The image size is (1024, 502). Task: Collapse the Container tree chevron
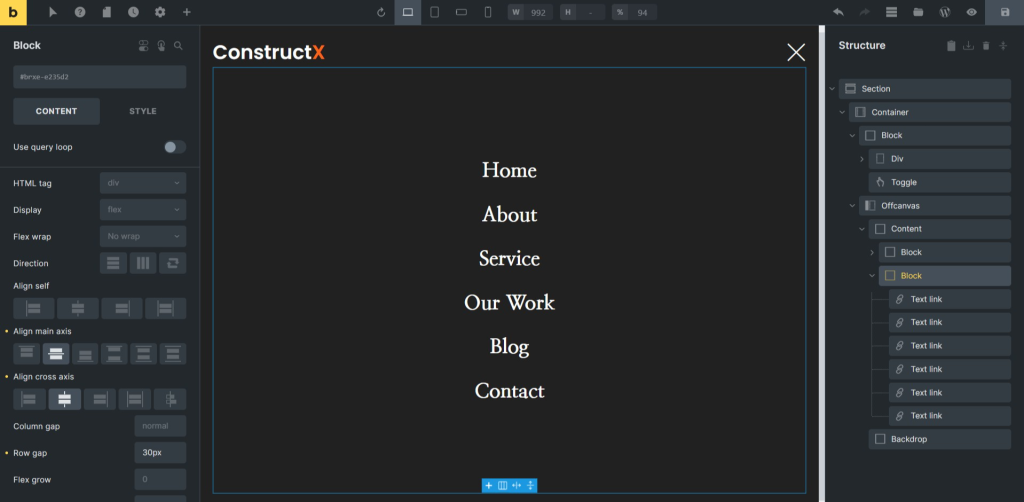842,112
